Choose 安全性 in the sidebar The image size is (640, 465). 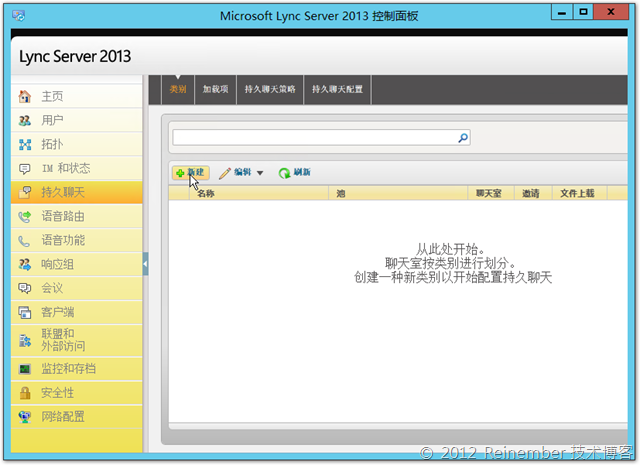tap(77, 393)
